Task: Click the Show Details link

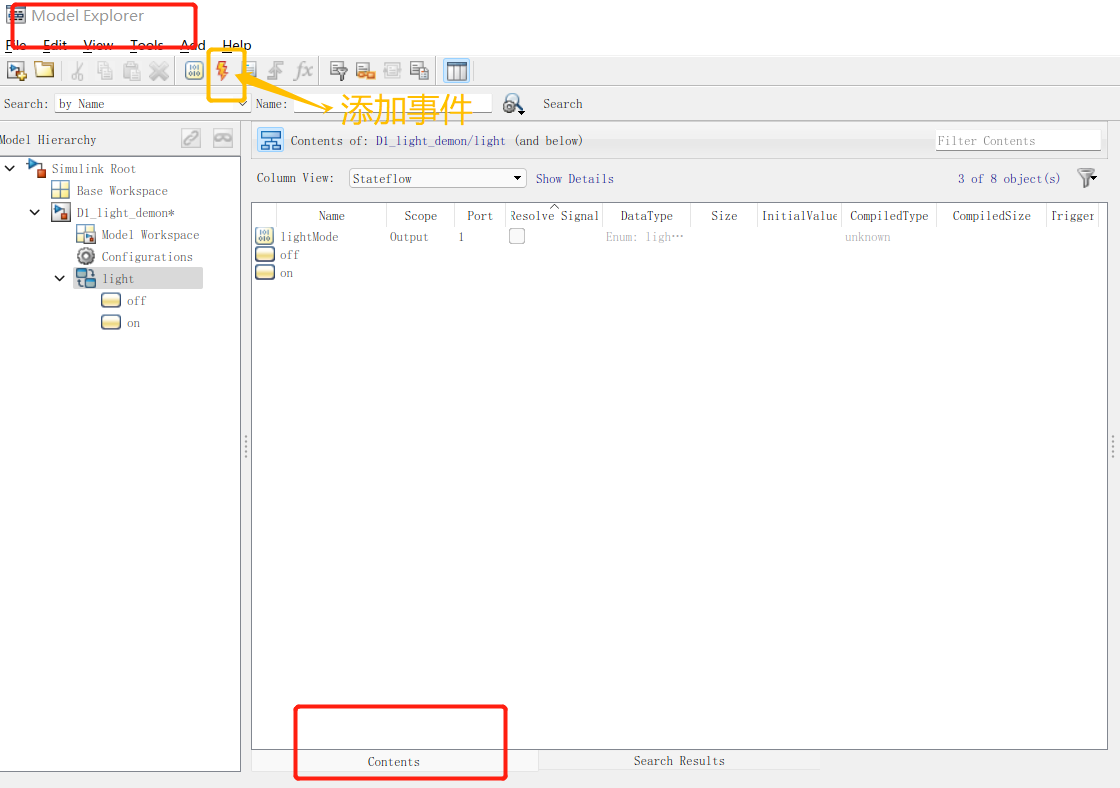Action: click(575, 178)
